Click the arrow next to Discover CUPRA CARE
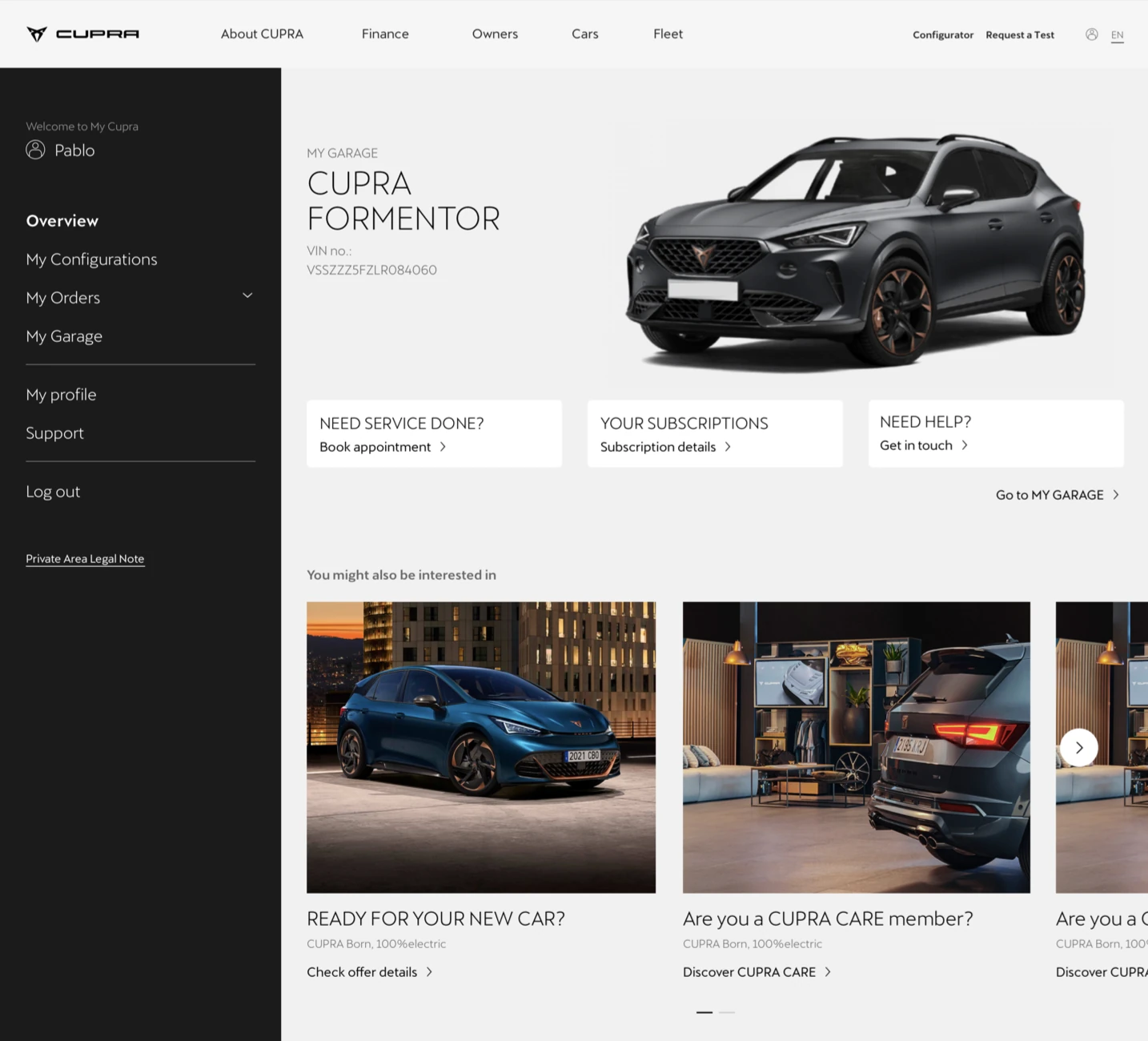Viewport: 1148px width, 1041px height. pos(828,972)
